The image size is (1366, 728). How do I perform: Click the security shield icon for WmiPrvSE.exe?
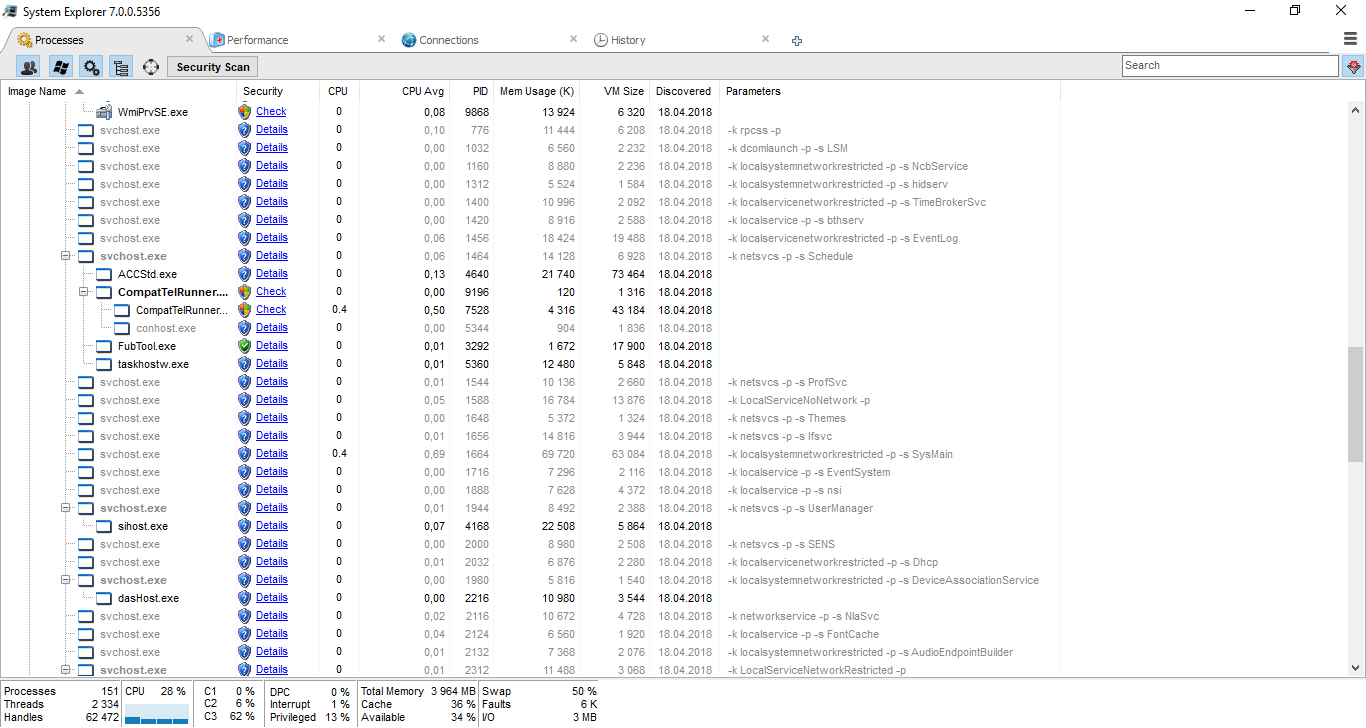245,112
